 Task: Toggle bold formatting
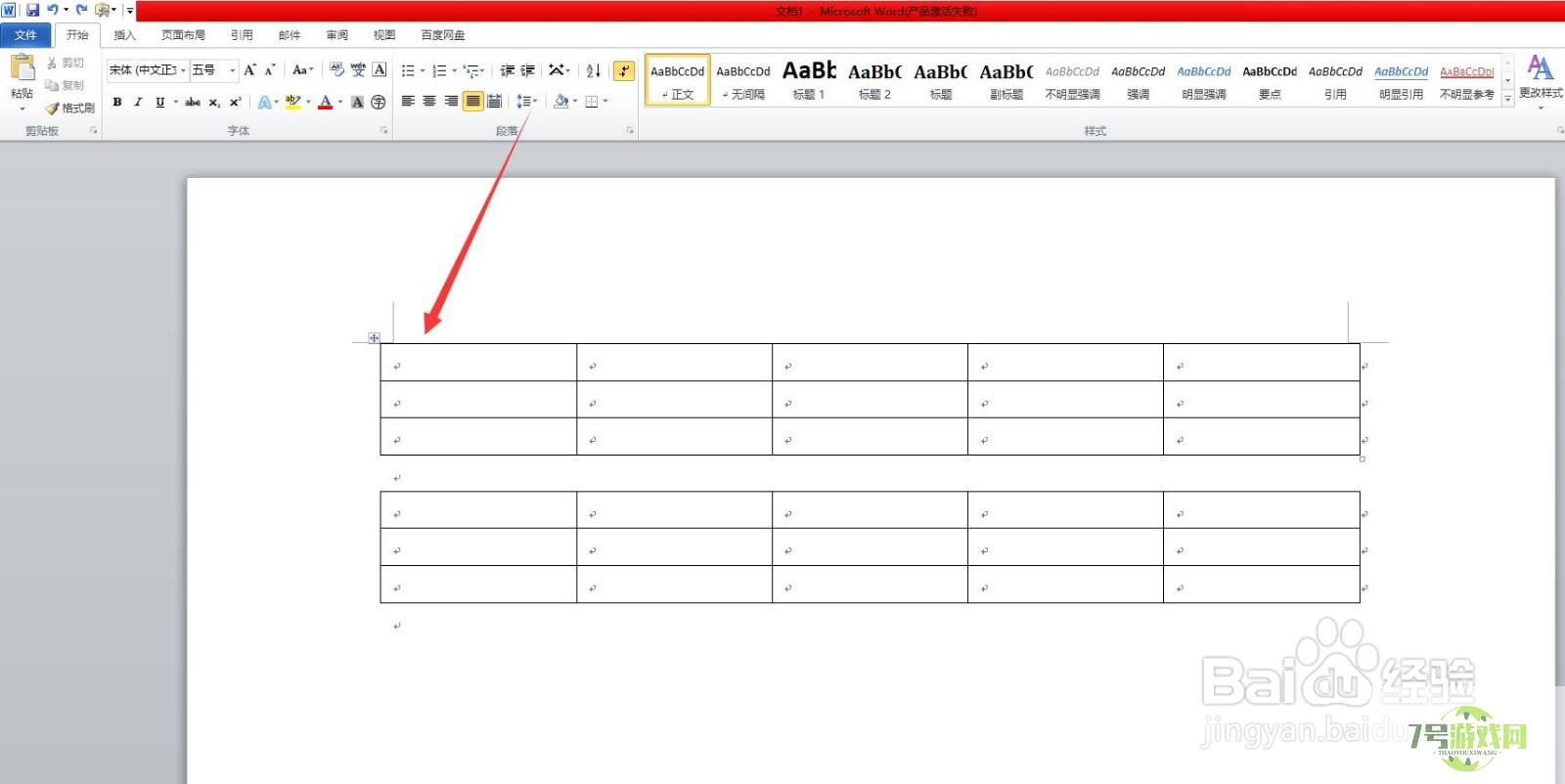[117, 102]
